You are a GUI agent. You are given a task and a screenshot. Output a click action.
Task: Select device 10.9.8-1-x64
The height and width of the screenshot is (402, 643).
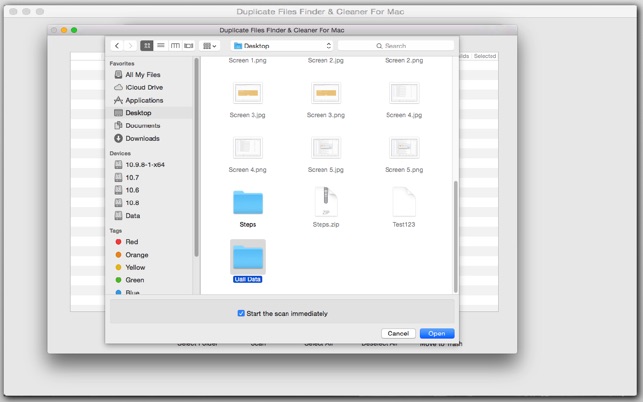coord(144,164)
